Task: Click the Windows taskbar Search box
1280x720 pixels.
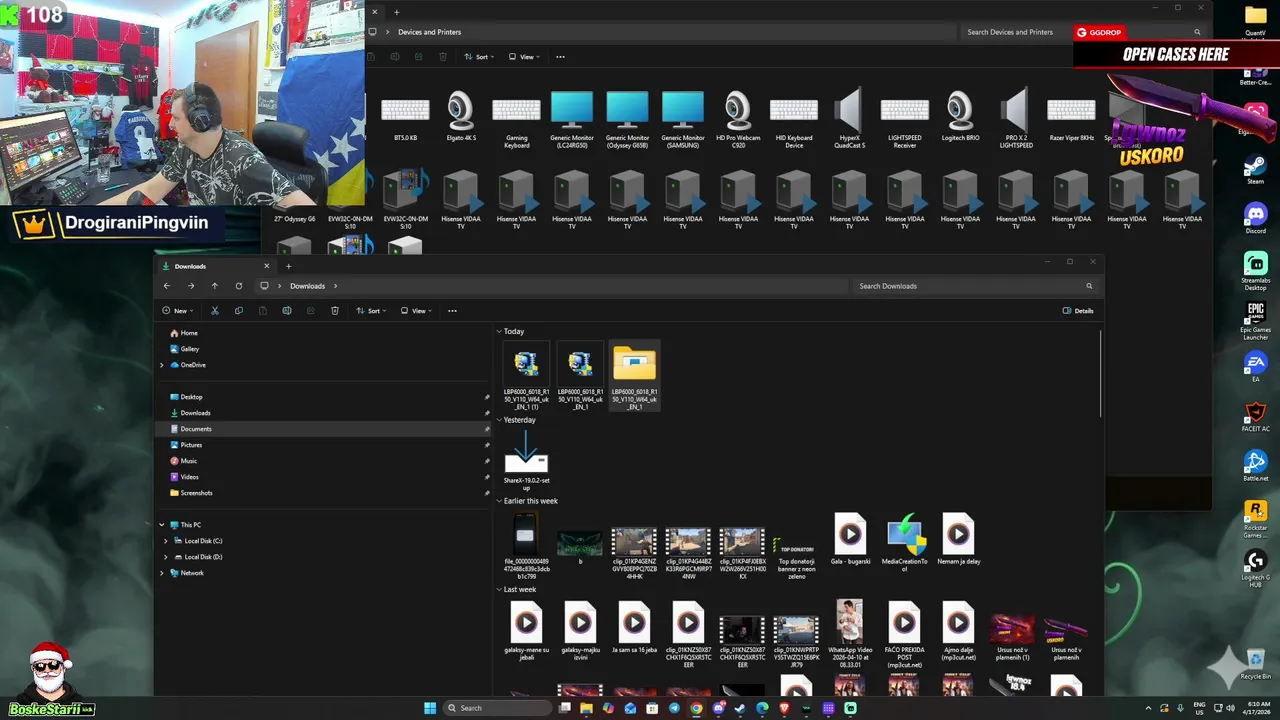Action: coord(497,708)
